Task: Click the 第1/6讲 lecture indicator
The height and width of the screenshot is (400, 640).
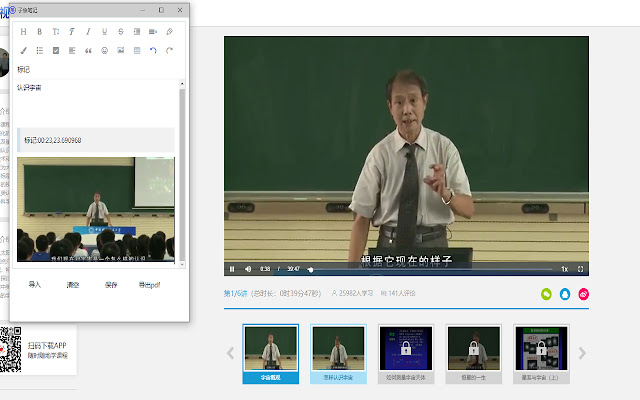Action: (236, 293)
